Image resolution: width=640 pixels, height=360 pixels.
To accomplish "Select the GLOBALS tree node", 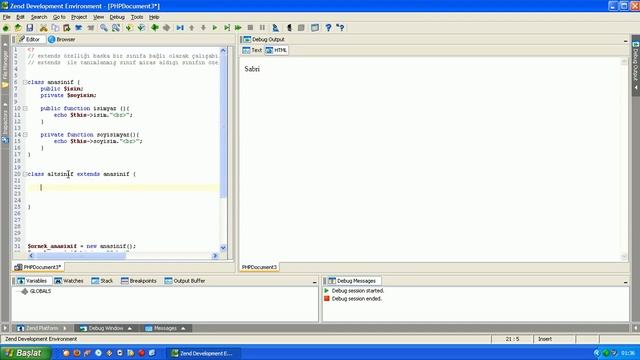I will 40,291.
